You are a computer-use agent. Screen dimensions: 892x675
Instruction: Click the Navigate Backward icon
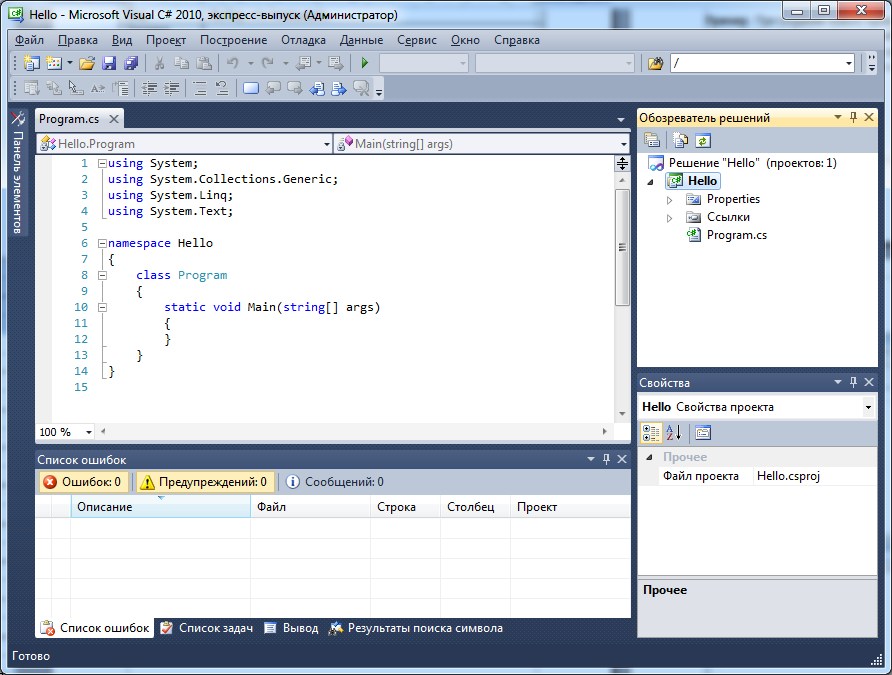303,63
